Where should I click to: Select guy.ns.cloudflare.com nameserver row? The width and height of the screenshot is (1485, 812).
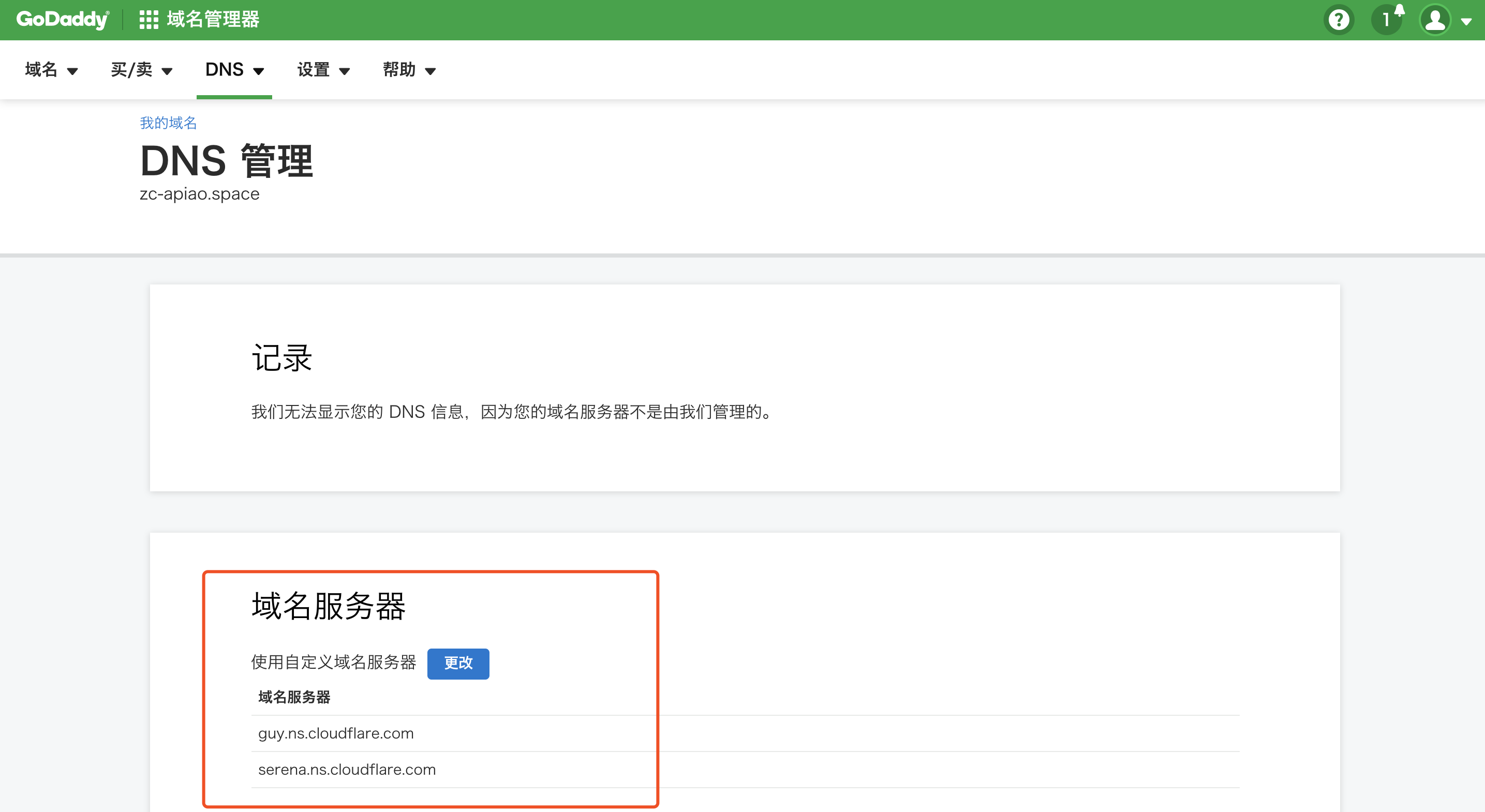(x=745, y=733)
